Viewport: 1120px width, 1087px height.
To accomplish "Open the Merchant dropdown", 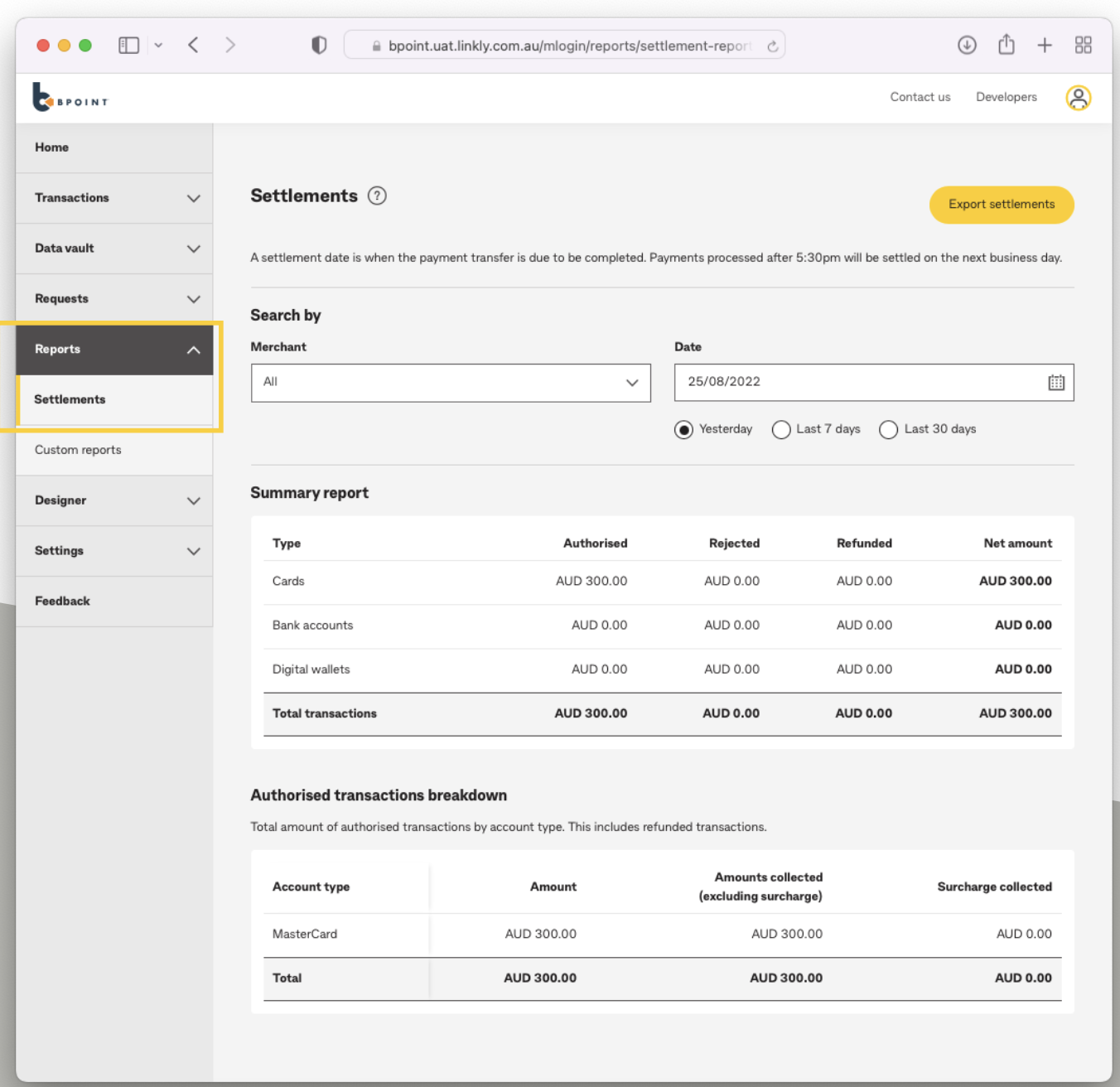I will [x=451, y=383].
